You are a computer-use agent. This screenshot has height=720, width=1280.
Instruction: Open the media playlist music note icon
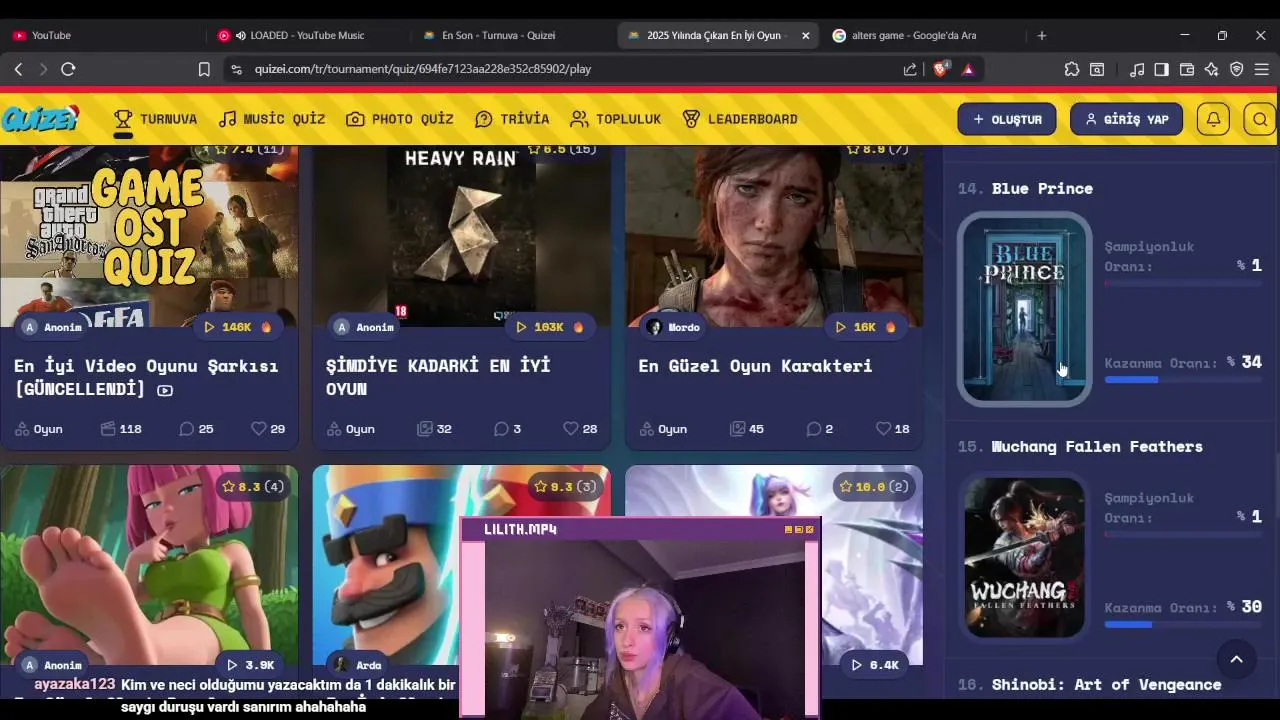[x=1137, y=69]
